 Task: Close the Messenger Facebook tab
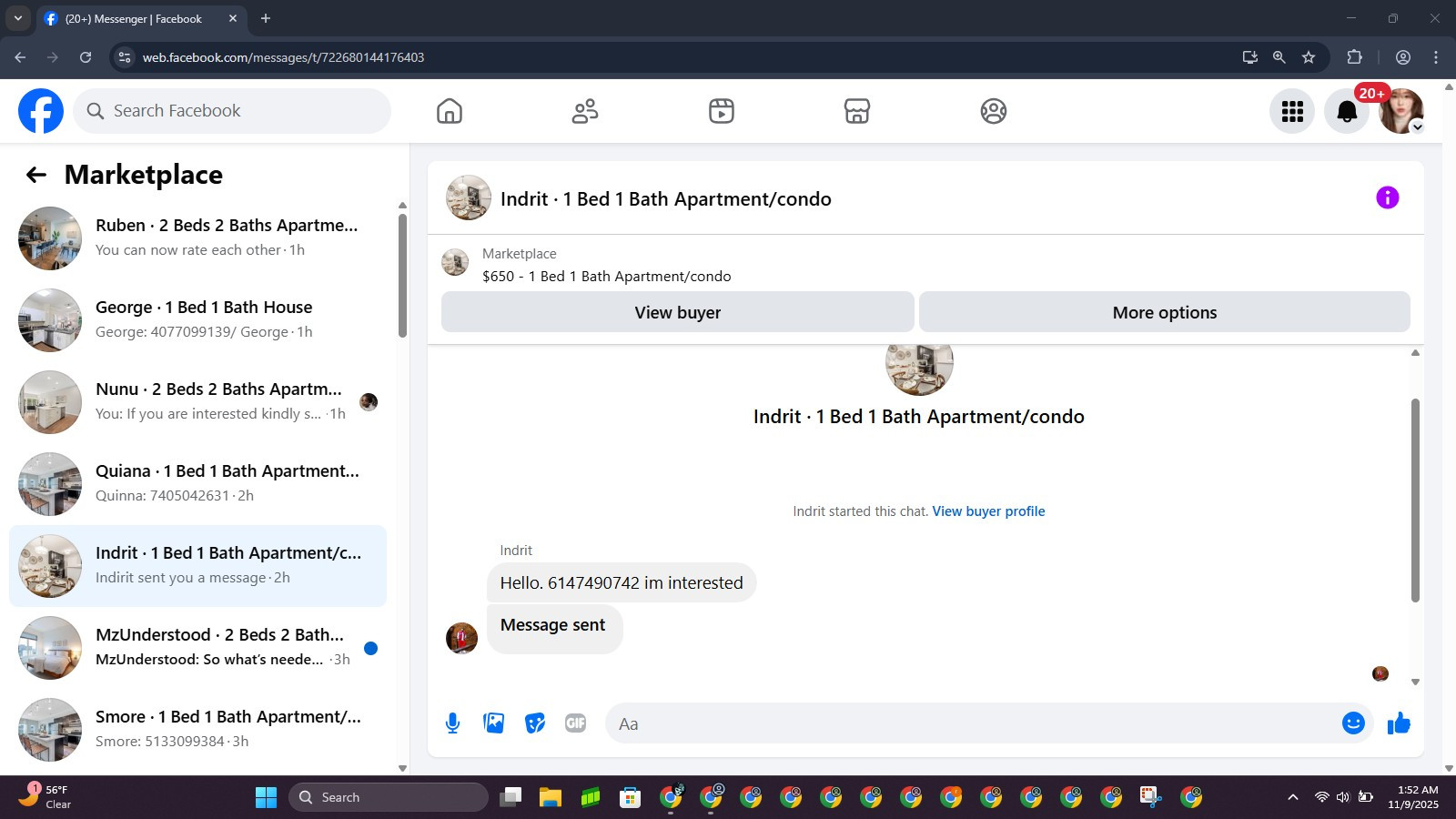coord(233,18)
